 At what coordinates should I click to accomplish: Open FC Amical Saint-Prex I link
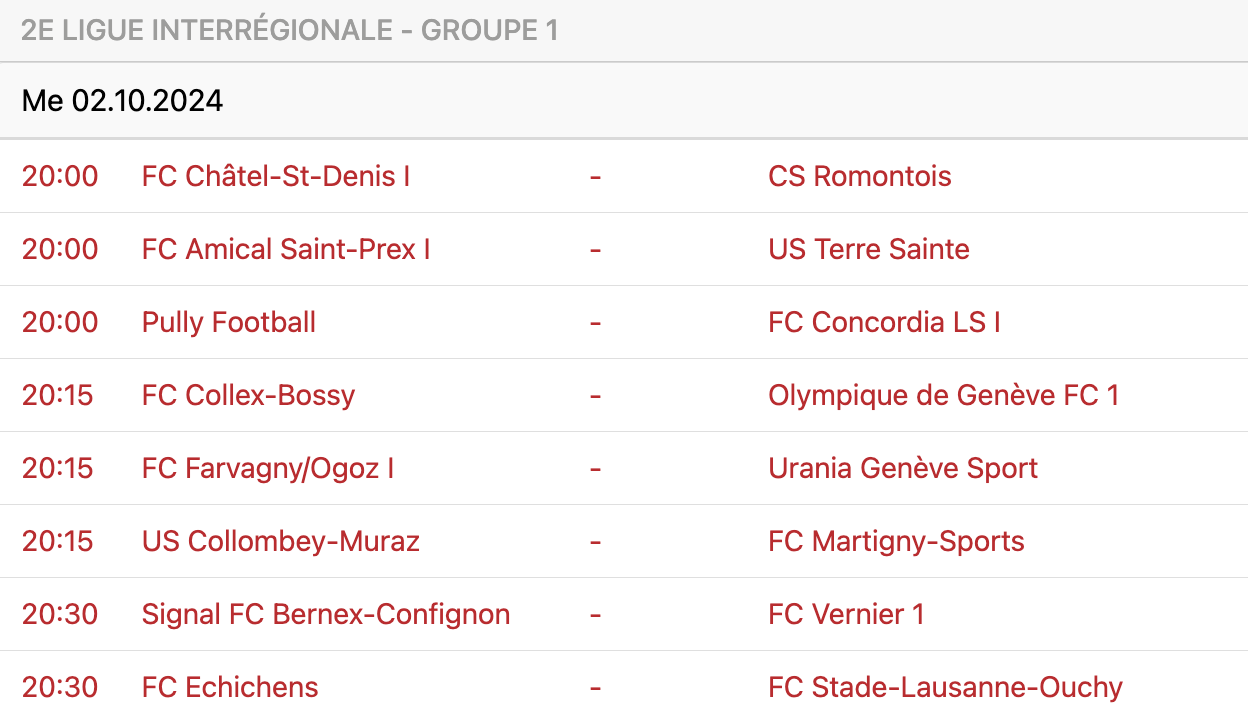click(286, 249)
